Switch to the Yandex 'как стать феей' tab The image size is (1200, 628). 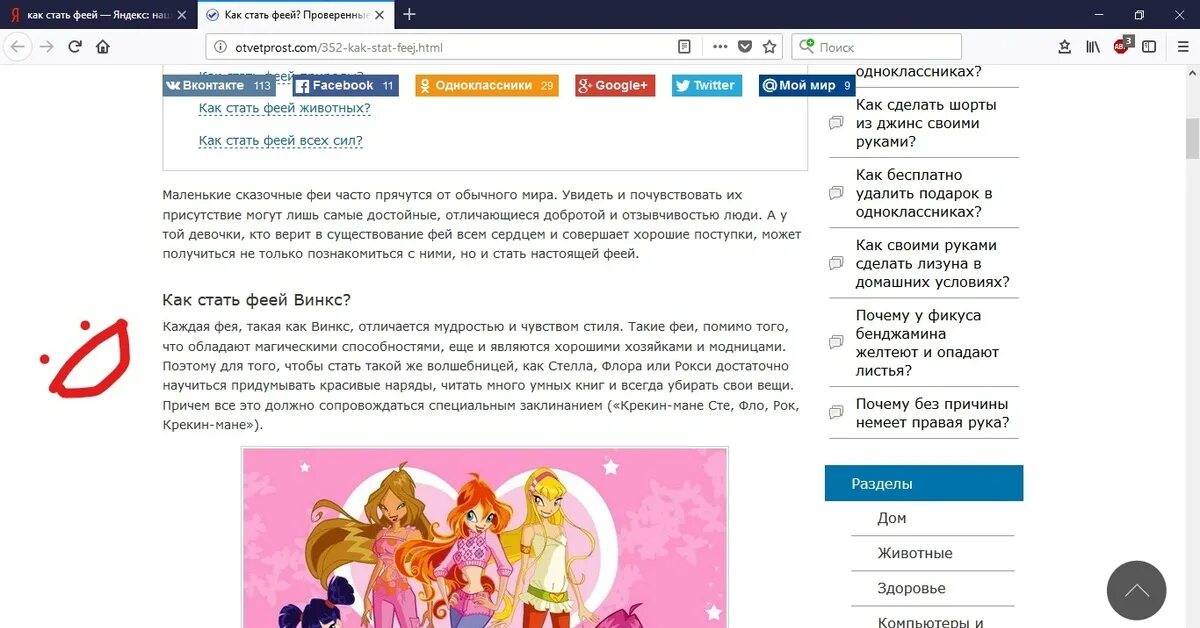(97, 15)
